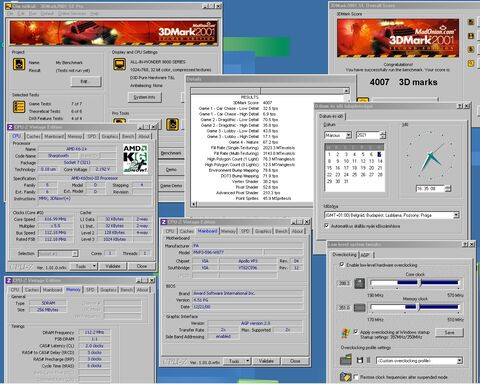Click the CPU-Z title icon of the Mainboard window
The width and height of the screenshot is (480, 384).
click(x=164, y=222)
